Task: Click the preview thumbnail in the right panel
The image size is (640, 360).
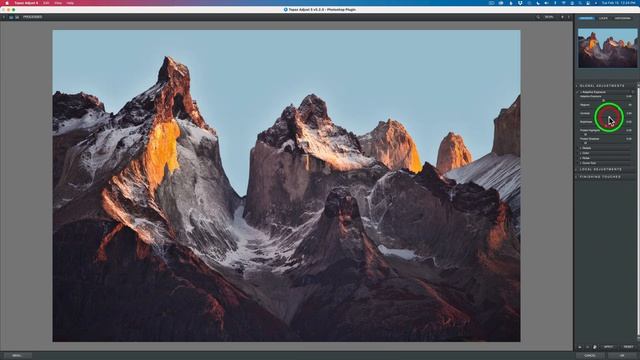Action: pyautogui.click(x=607, y=48)
